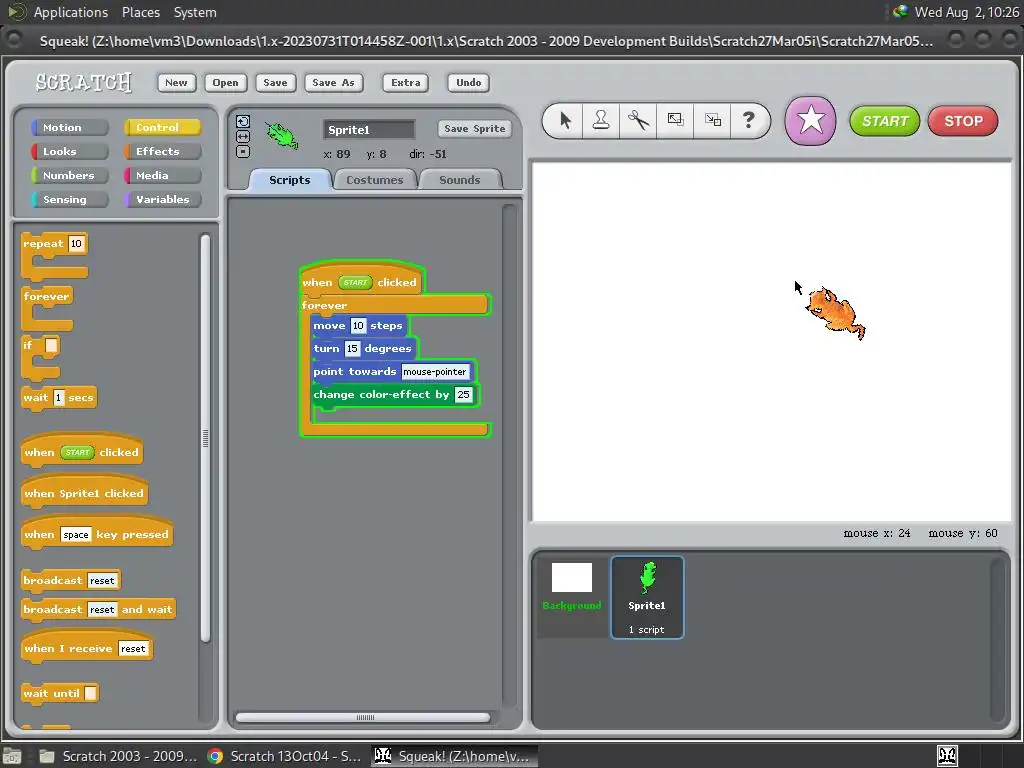This screenshot has height=768, width=1024.
Task: Open help with the question mark tool
Action: click(x=748, y=120)
